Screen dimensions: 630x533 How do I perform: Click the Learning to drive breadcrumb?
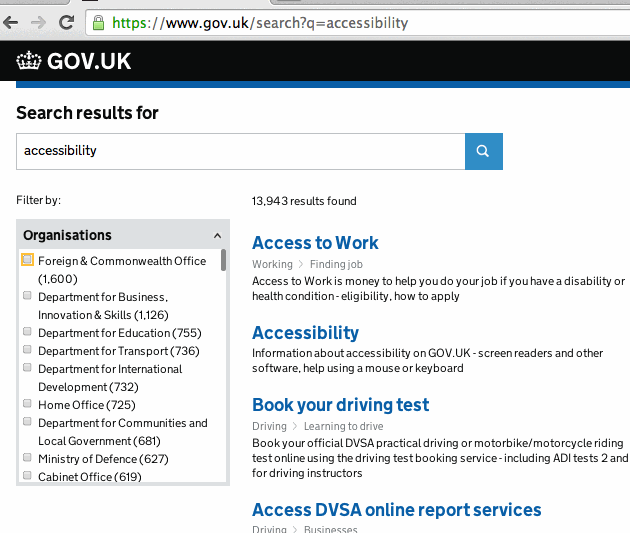(344, 426)
